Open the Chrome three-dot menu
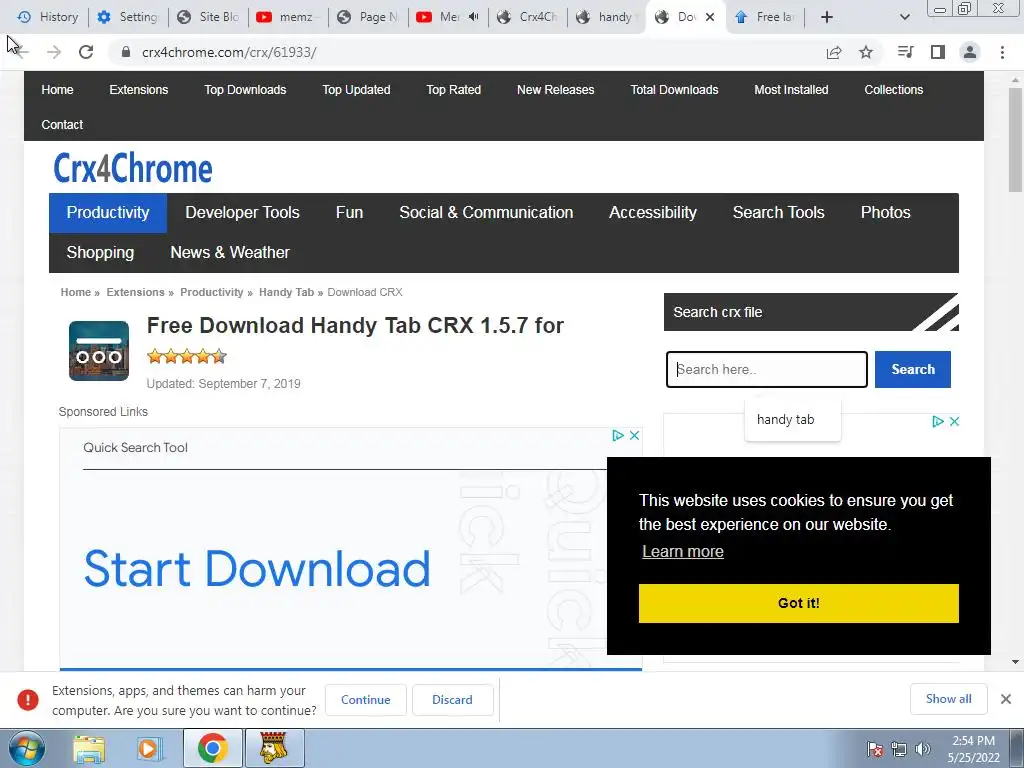 tap(1002, 52)
